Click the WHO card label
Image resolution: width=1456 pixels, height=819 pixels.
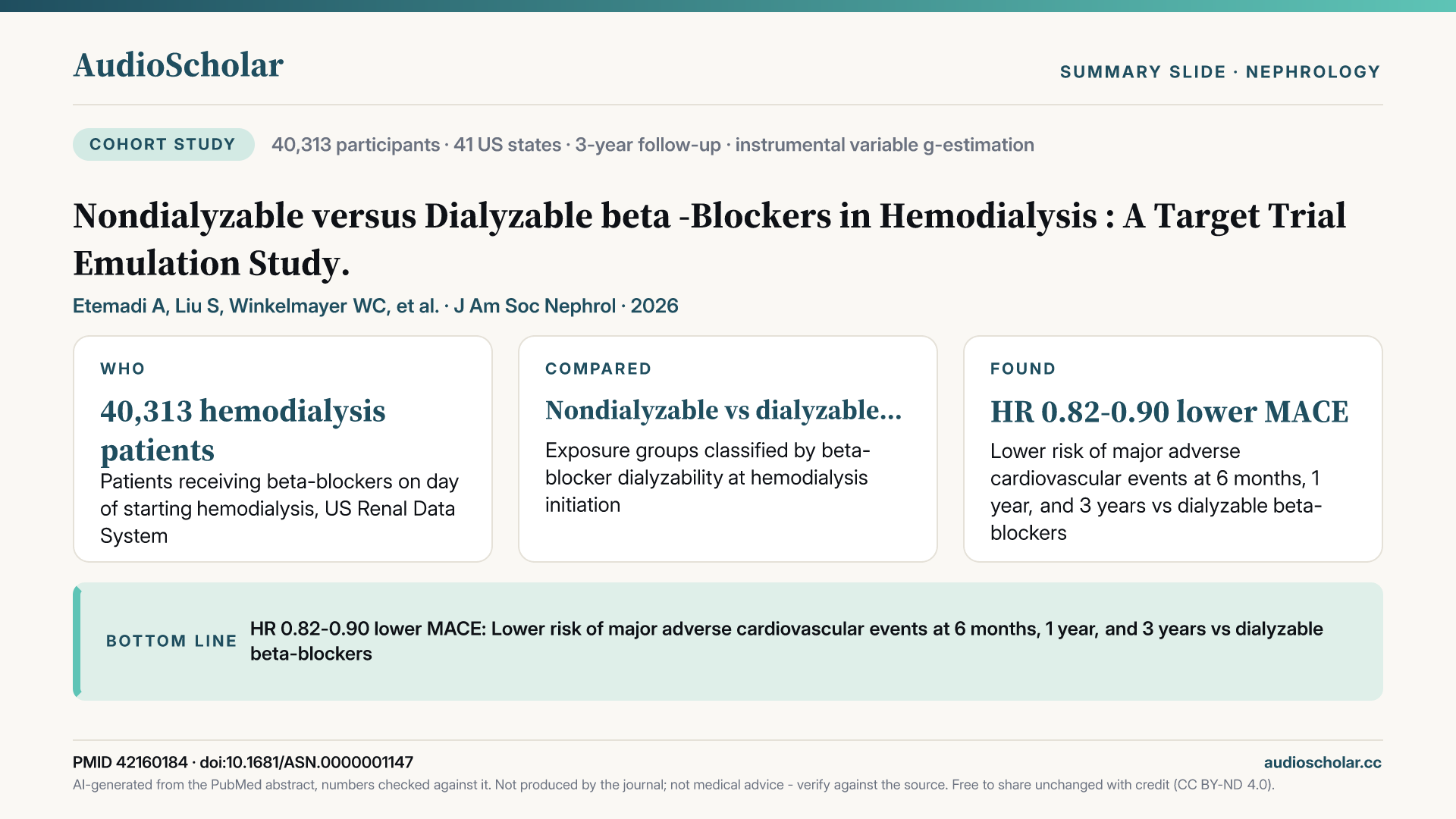point(123,369)
